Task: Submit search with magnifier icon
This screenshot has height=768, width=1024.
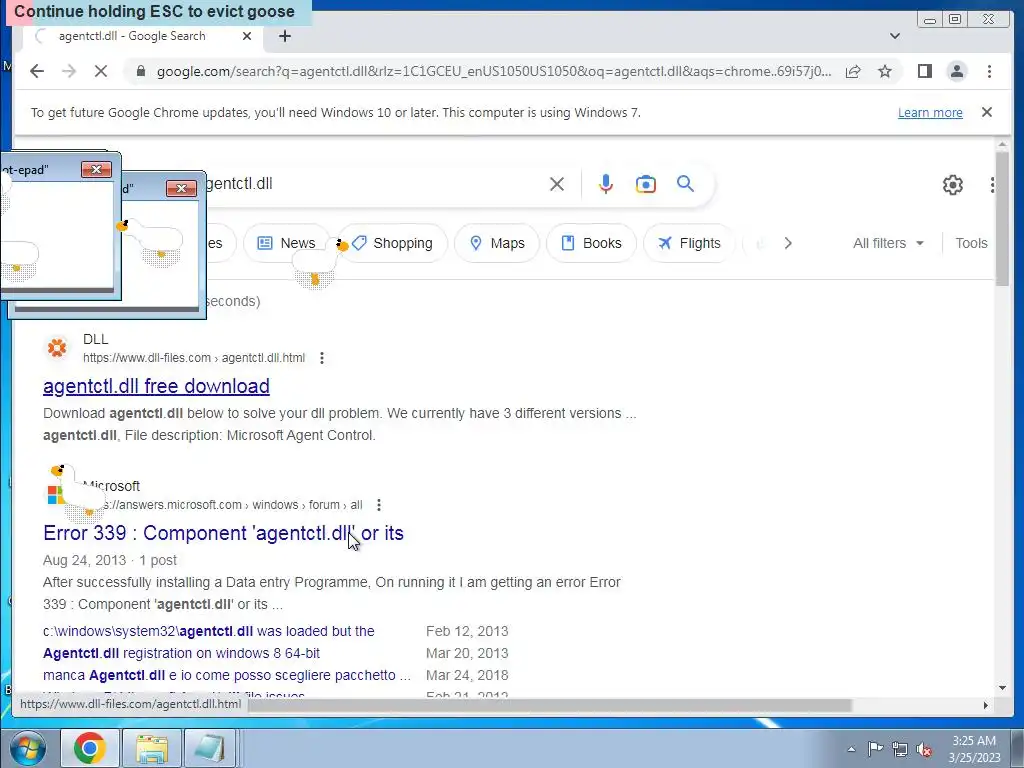Action: point(685,184)
